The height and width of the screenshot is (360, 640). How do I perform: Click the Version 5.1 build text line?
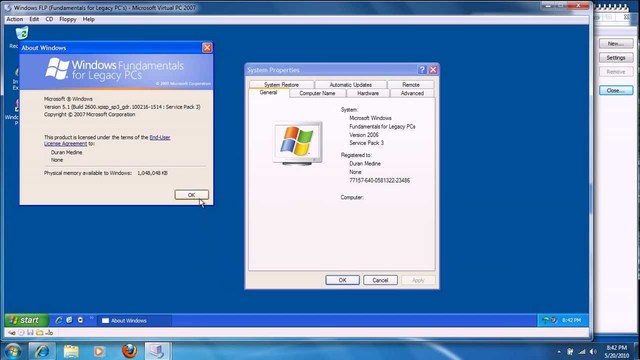(x=122, y=107)
